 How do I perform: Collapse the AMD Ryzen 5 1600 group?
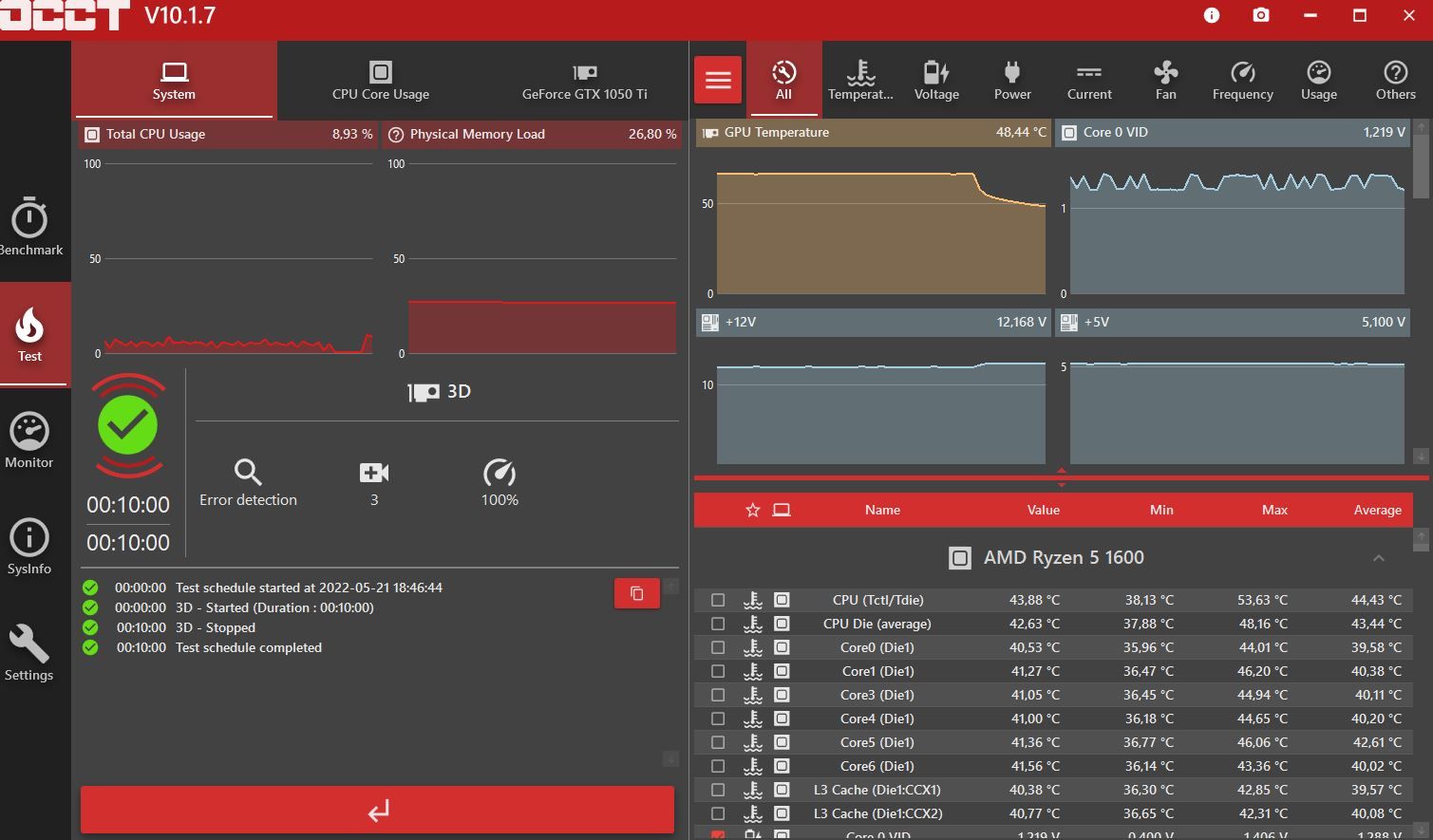1379,558
